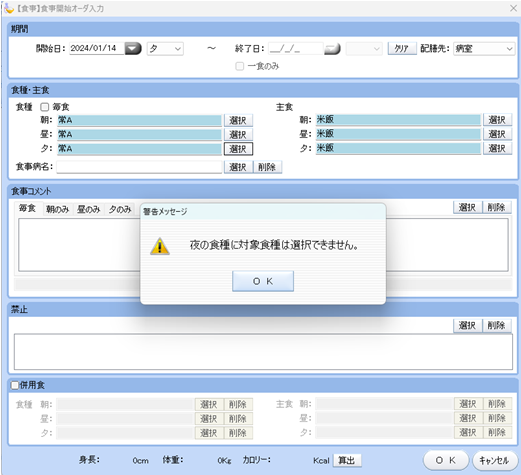Open the end meal time dropdown
Image resolution: width=521 pixels, height=475 pixels.
(x=364, y=49)
